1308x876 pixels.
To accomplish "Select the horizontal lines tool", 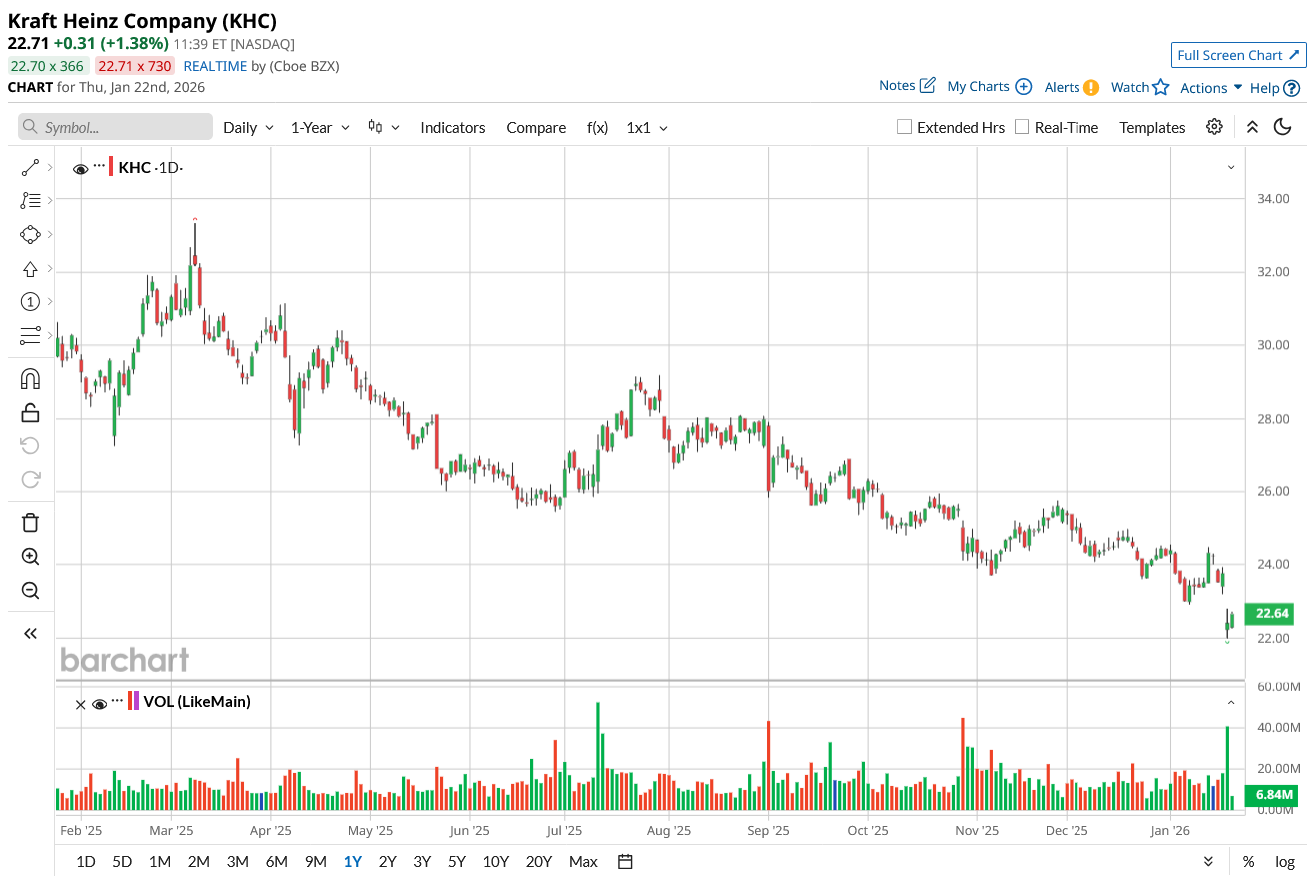I will 30,335.
